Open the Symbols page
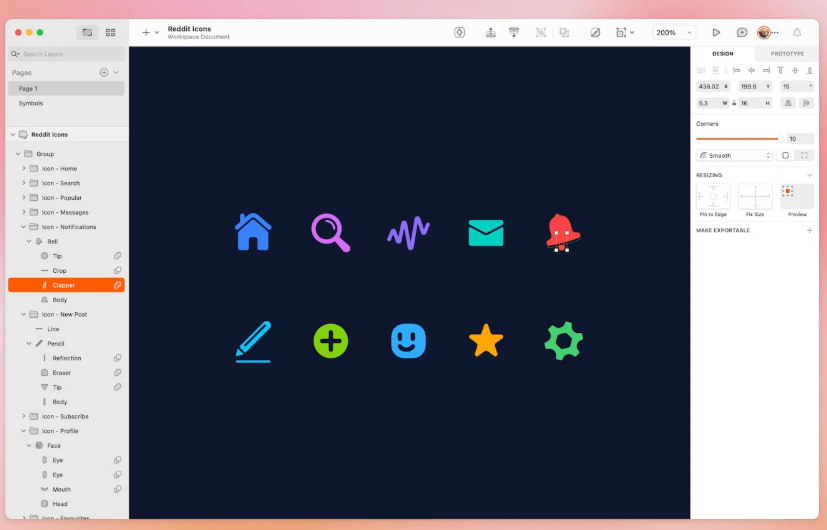 [x=66, y=103]
